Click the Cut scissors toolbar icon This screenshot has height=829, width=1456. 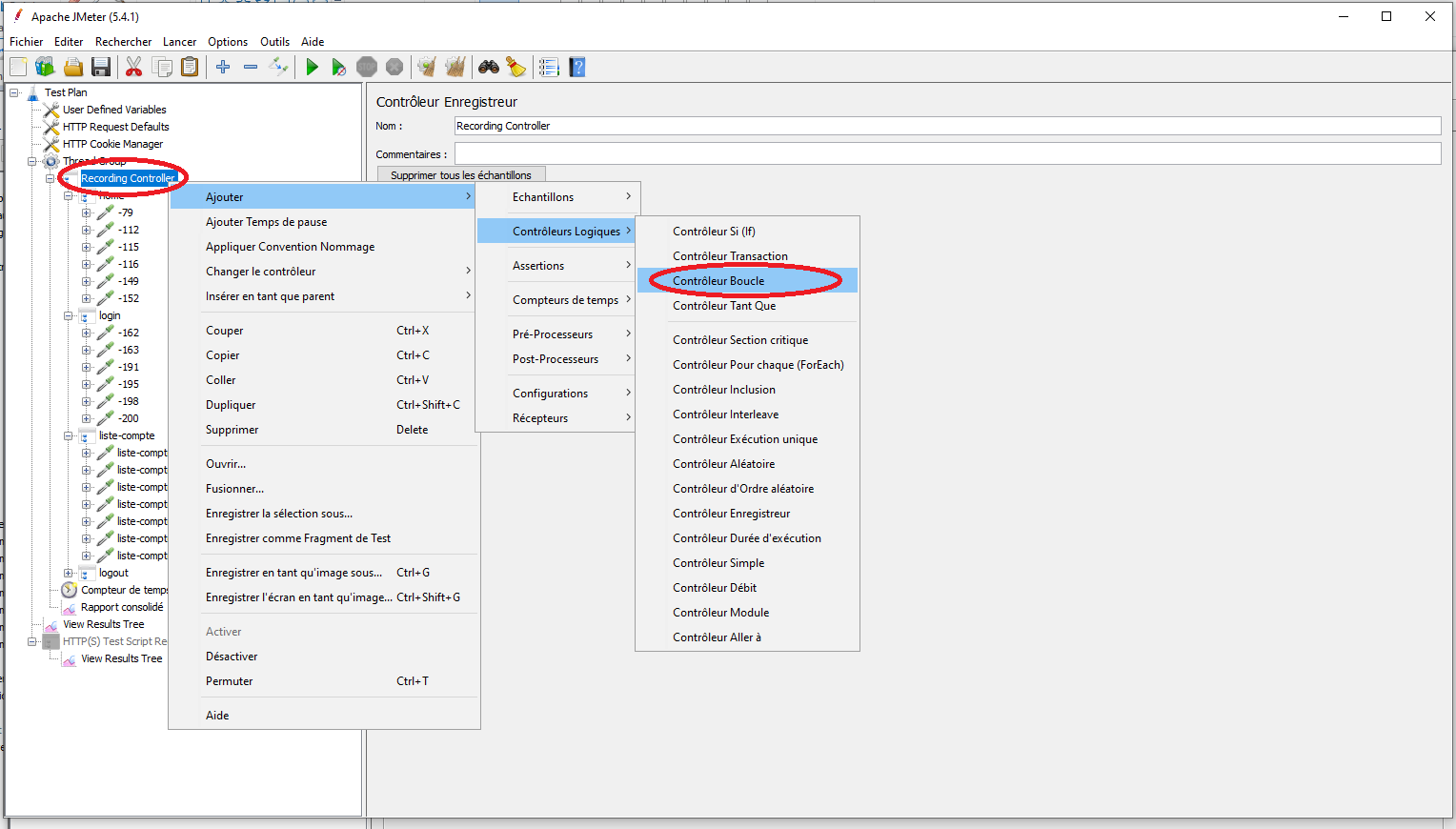click(133, 67)
